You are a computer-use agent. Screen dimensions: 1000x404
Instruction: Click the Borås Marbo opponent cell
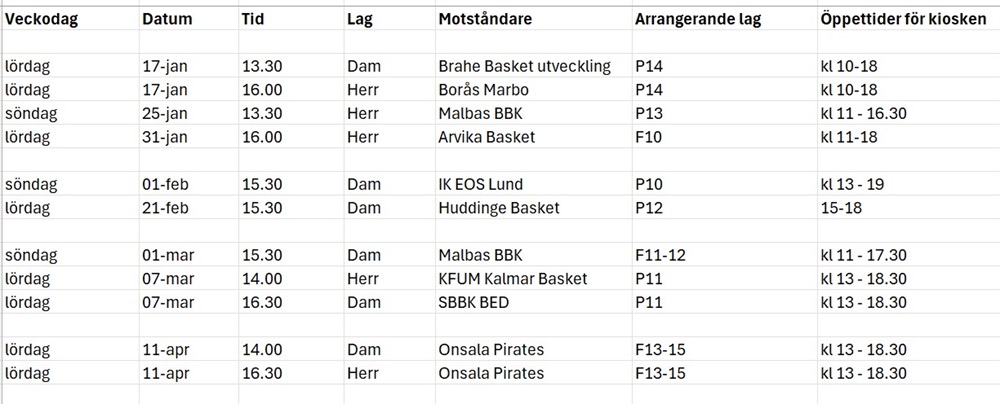[487, 90]
